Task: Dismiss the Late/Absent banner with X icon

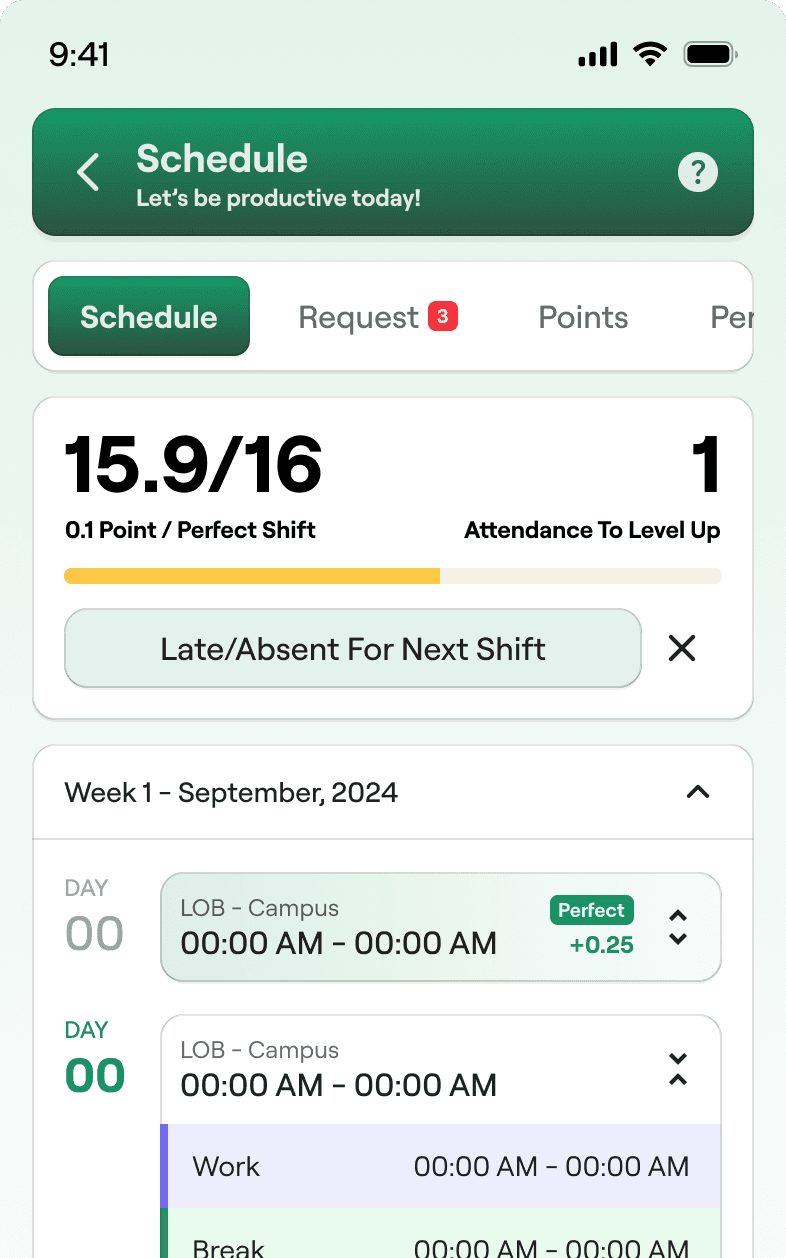Action: [x=682, y=648]
